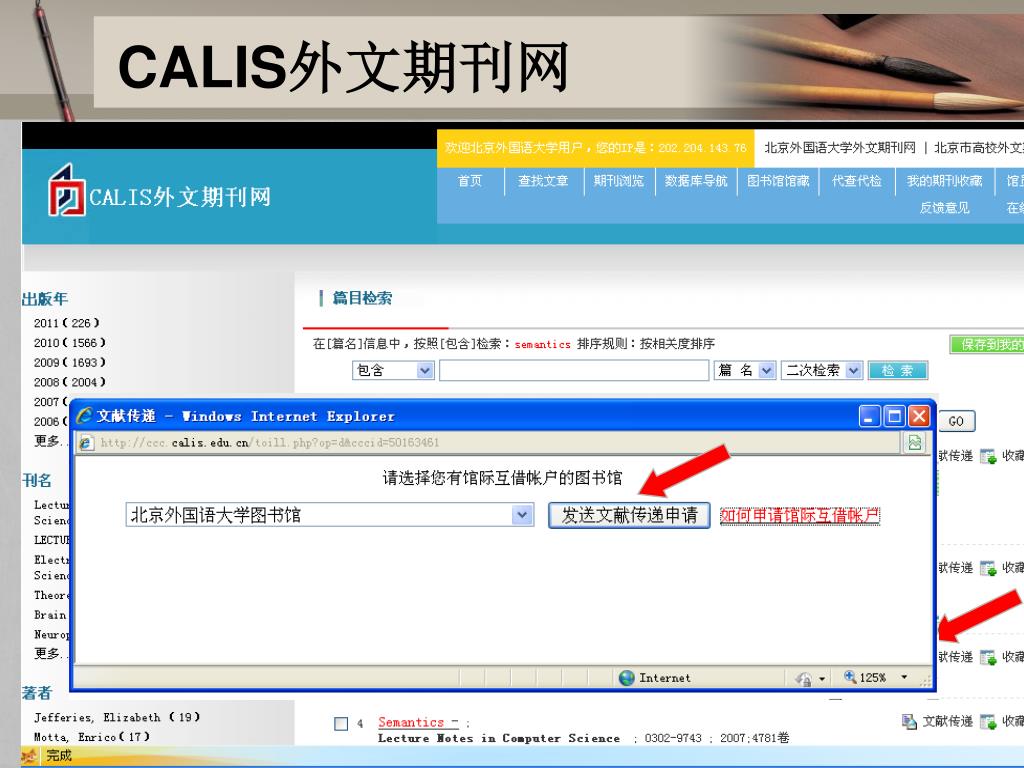Click Lecture Notes in Computer Science journal text

tap(499, 738)
